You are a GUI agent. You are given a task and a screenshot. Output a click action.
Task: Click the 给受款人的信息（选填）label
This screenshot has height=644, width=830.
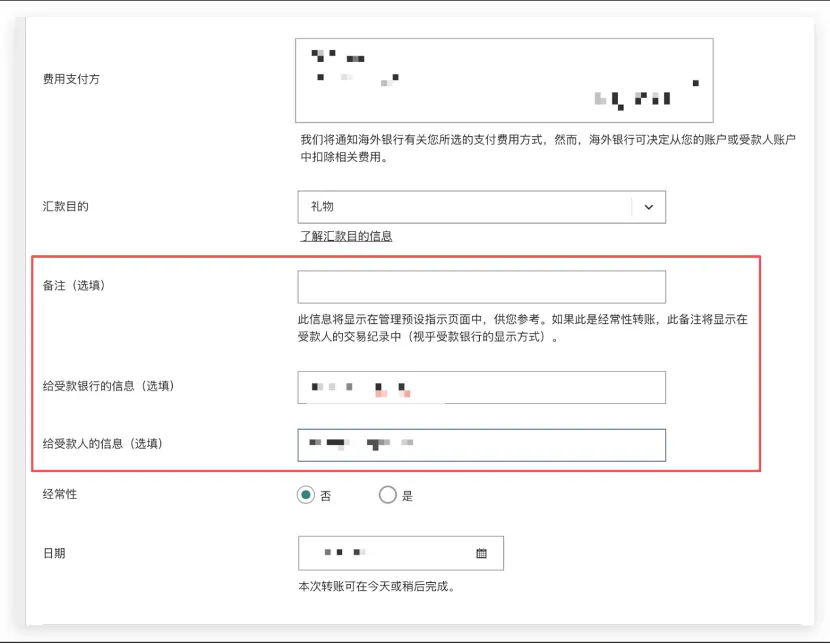coord(103,444)
